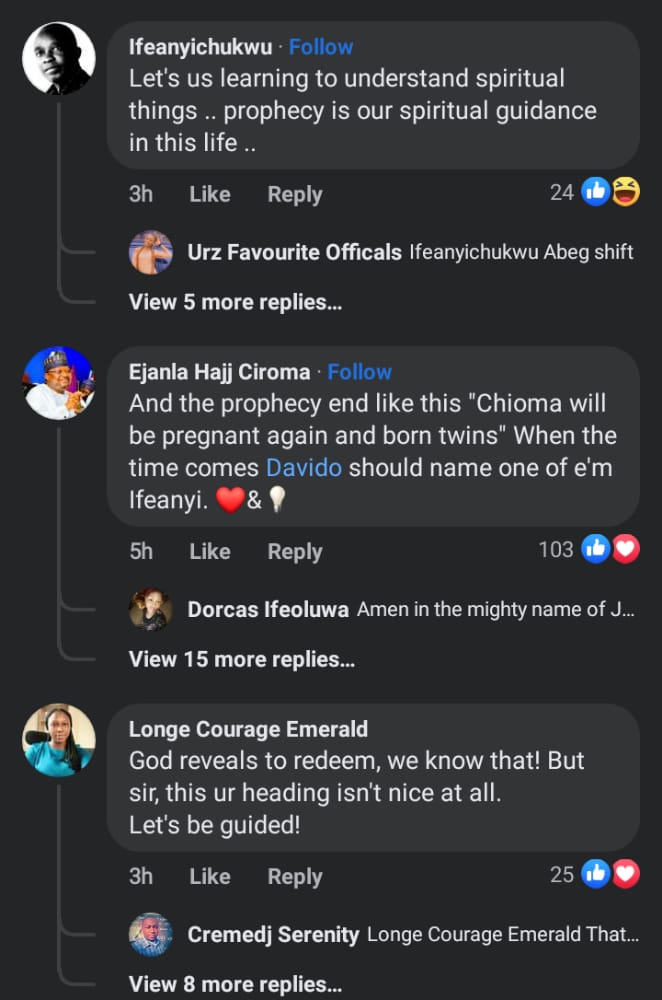The width and height of the screenshot is (662, 1000).
Task: Like Ifeanyichukwu's comment
Action: coord(209,194)
